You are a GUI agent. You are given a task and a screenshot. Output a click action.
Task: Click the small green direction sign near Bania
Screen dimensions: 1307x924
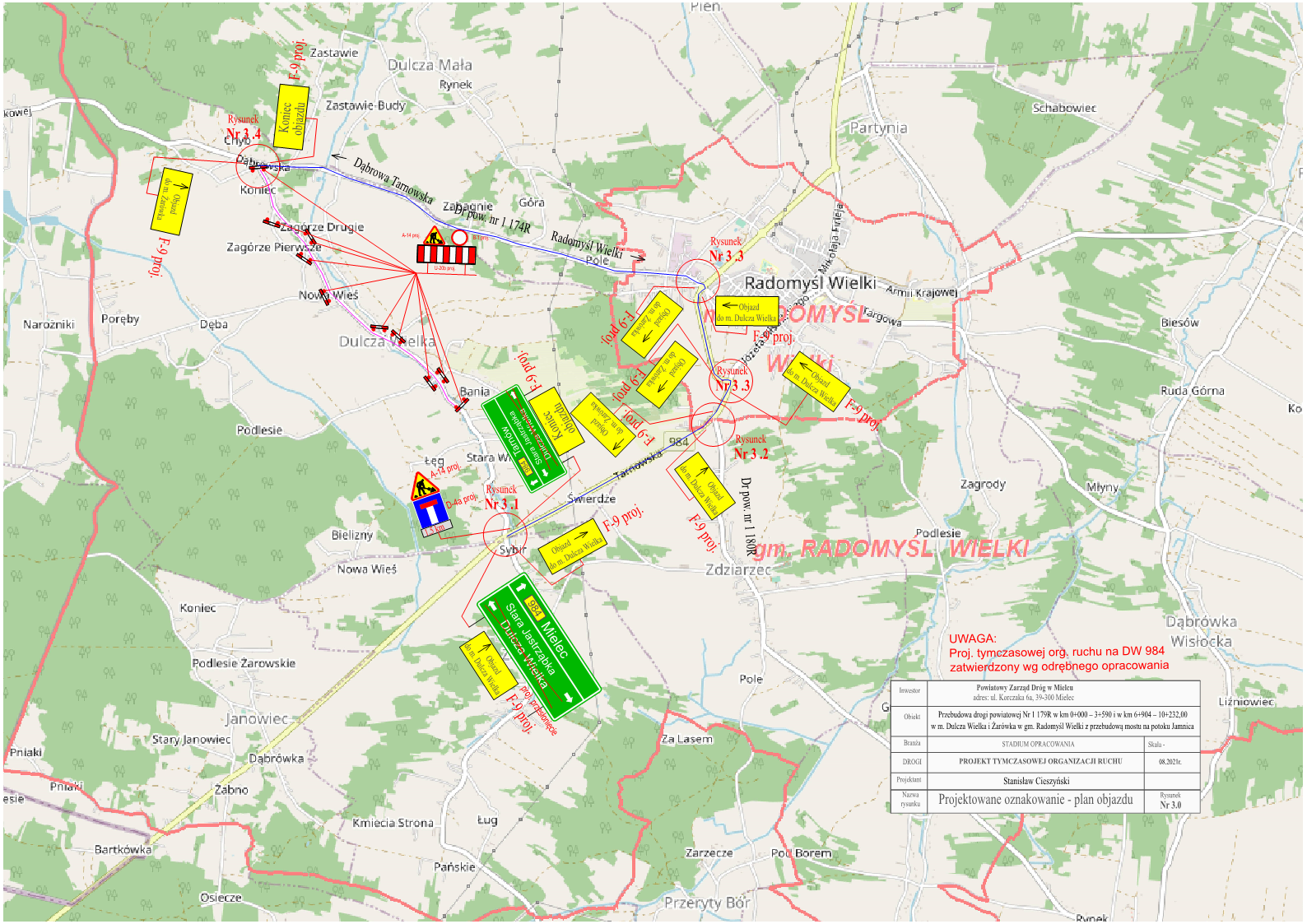coord(523,439)
